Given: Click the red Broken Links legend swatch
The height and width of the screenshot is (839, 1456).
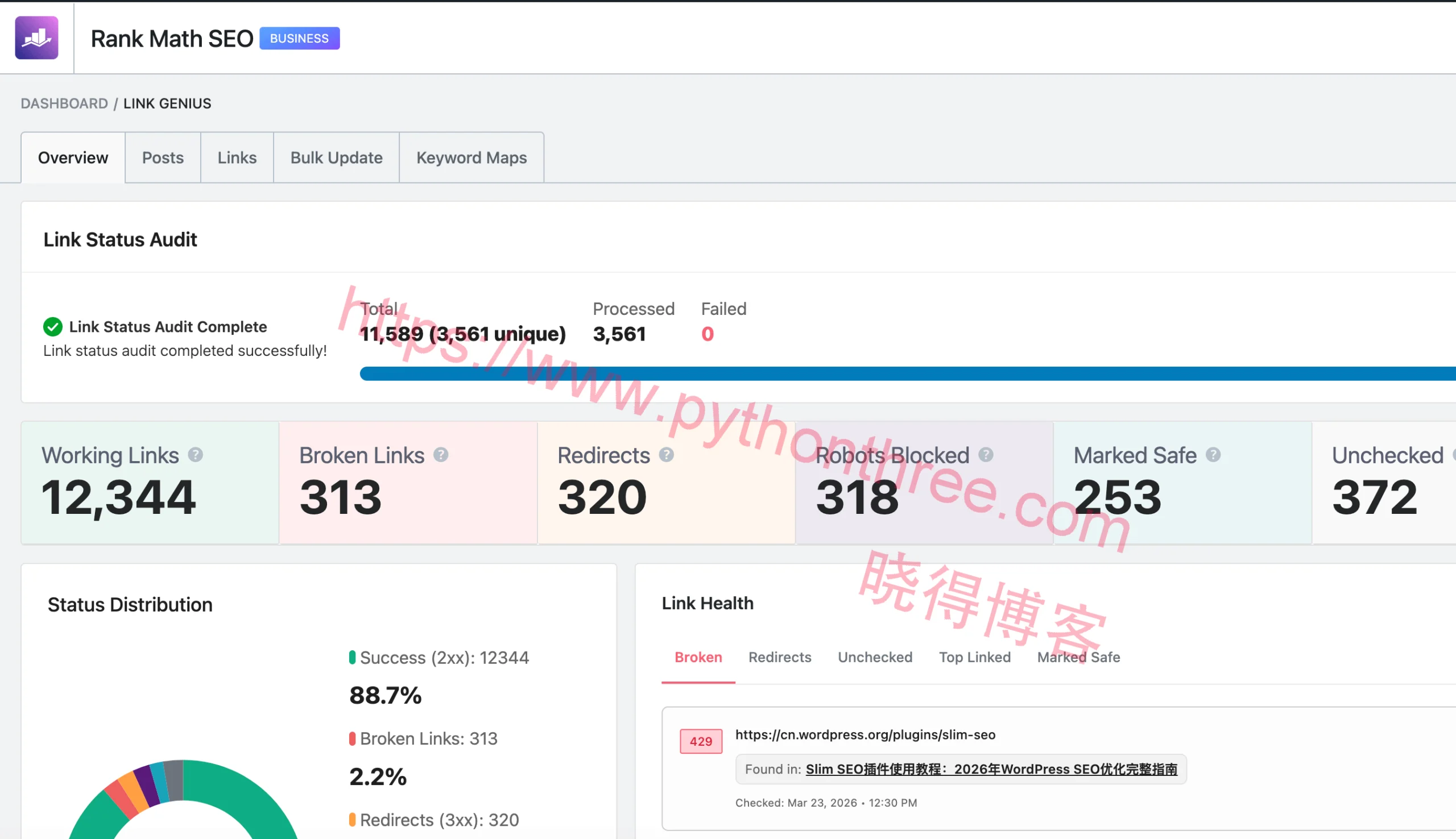Looking at the screenshot, I should click(x=352, y=739).
